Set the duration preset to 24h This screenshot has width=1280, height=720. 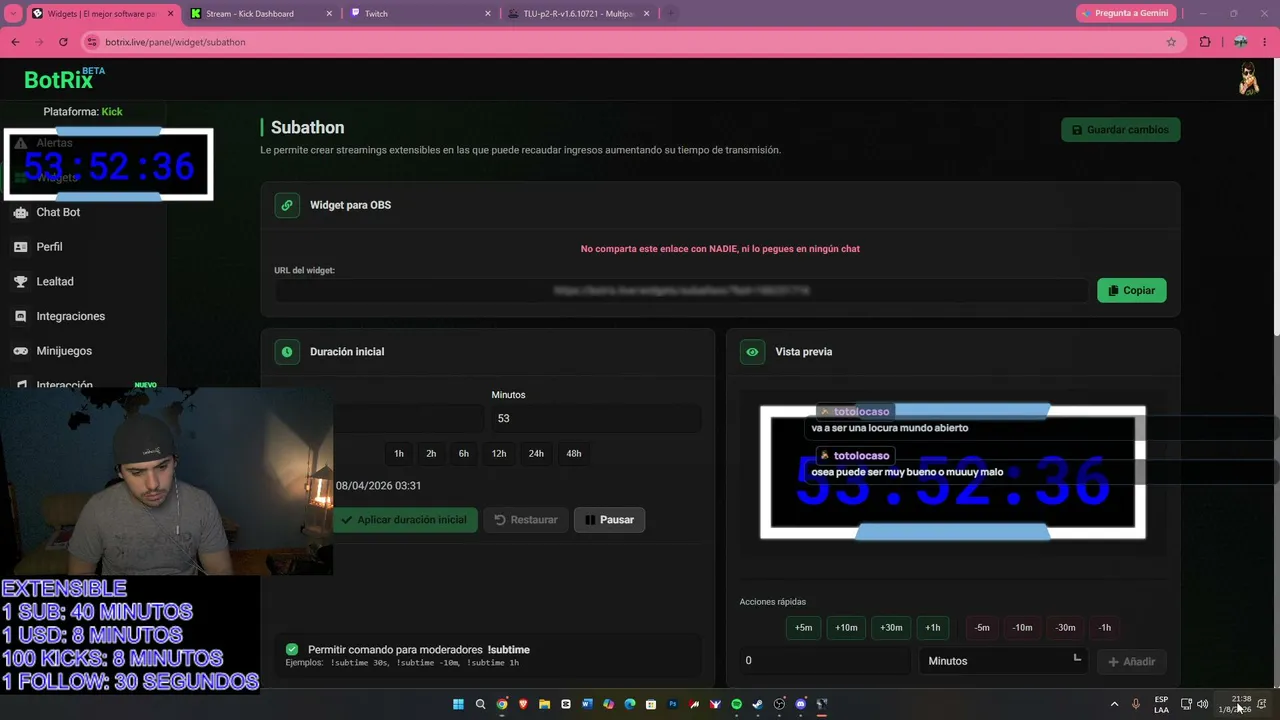click(536, 454)
